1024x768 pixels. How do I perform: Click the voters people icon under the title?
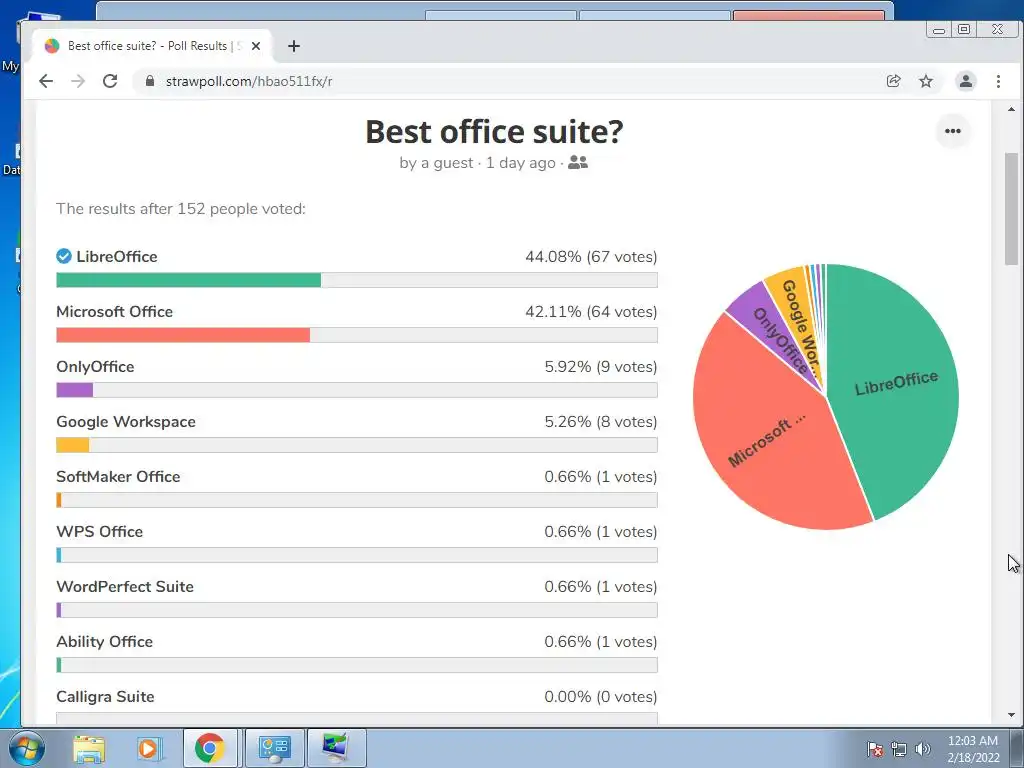click(578, 163)
